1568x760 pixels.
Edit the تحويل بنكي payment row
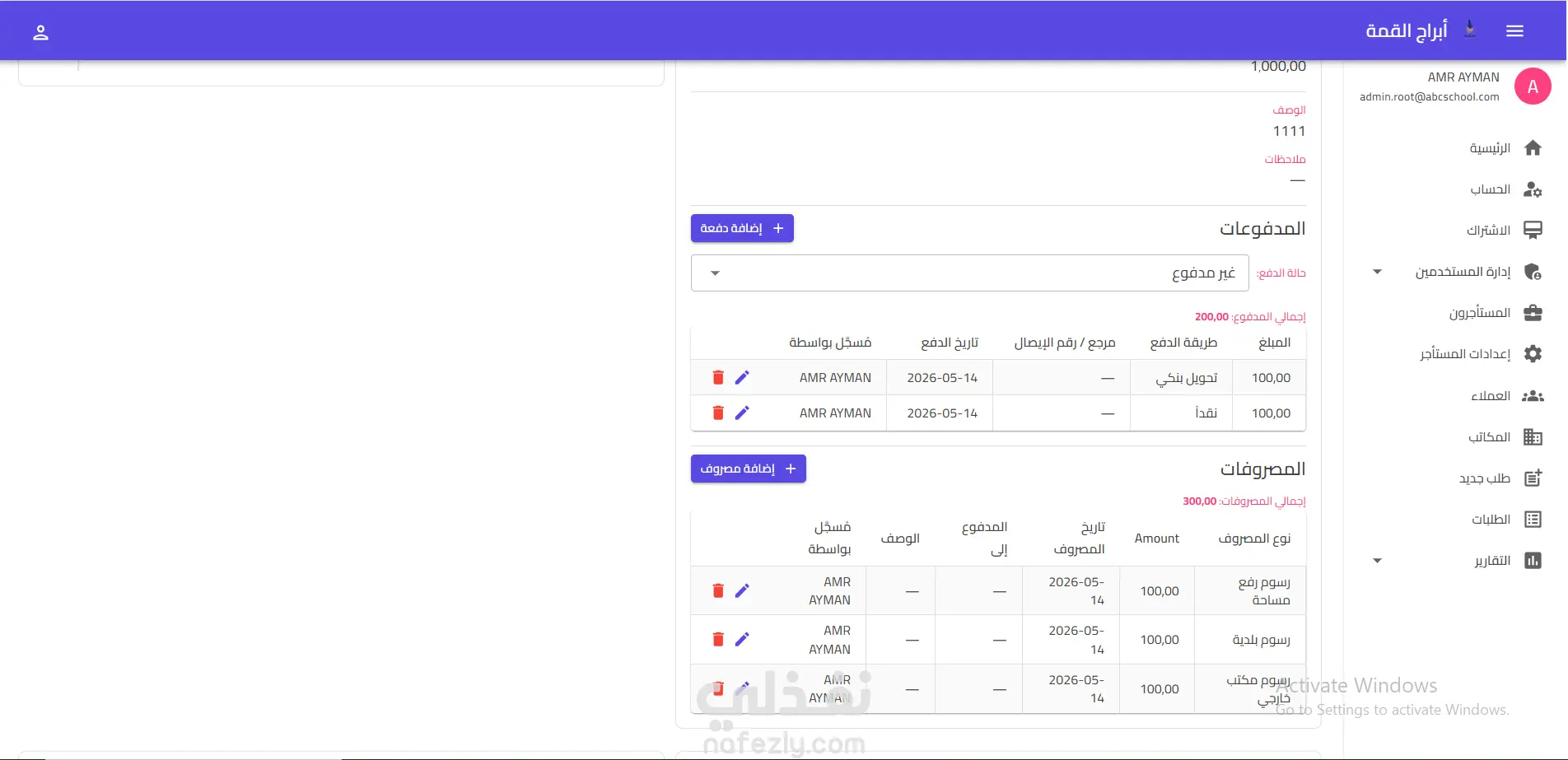click(x=742, y=377)
